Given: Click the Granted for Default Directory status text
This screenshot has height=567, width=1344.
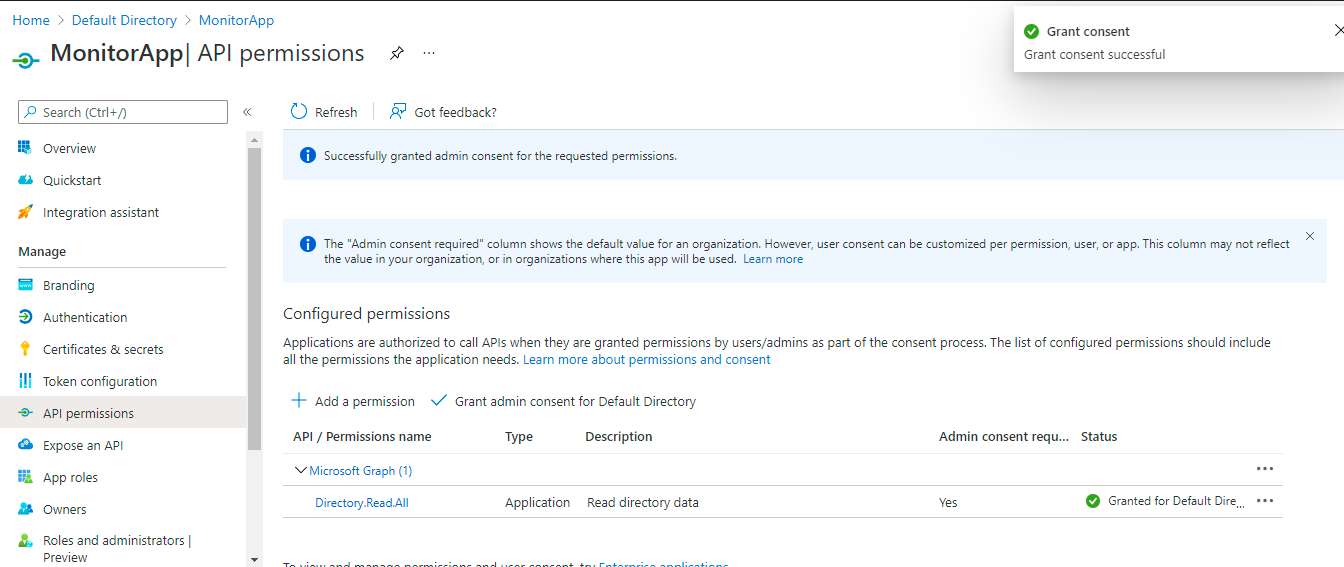Looking at the screenshot, I should pyautogui.click(x=1177, y=501).
